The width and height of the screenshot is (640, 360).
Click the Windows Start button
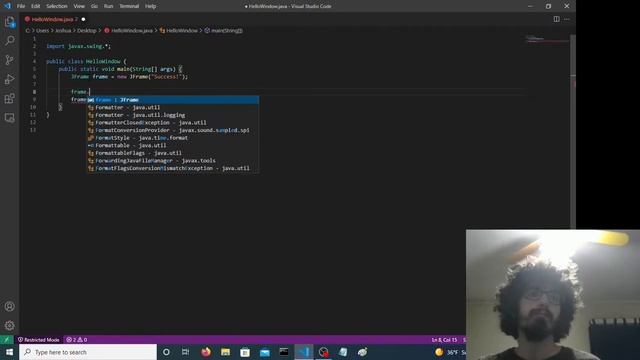click(9, 352)
